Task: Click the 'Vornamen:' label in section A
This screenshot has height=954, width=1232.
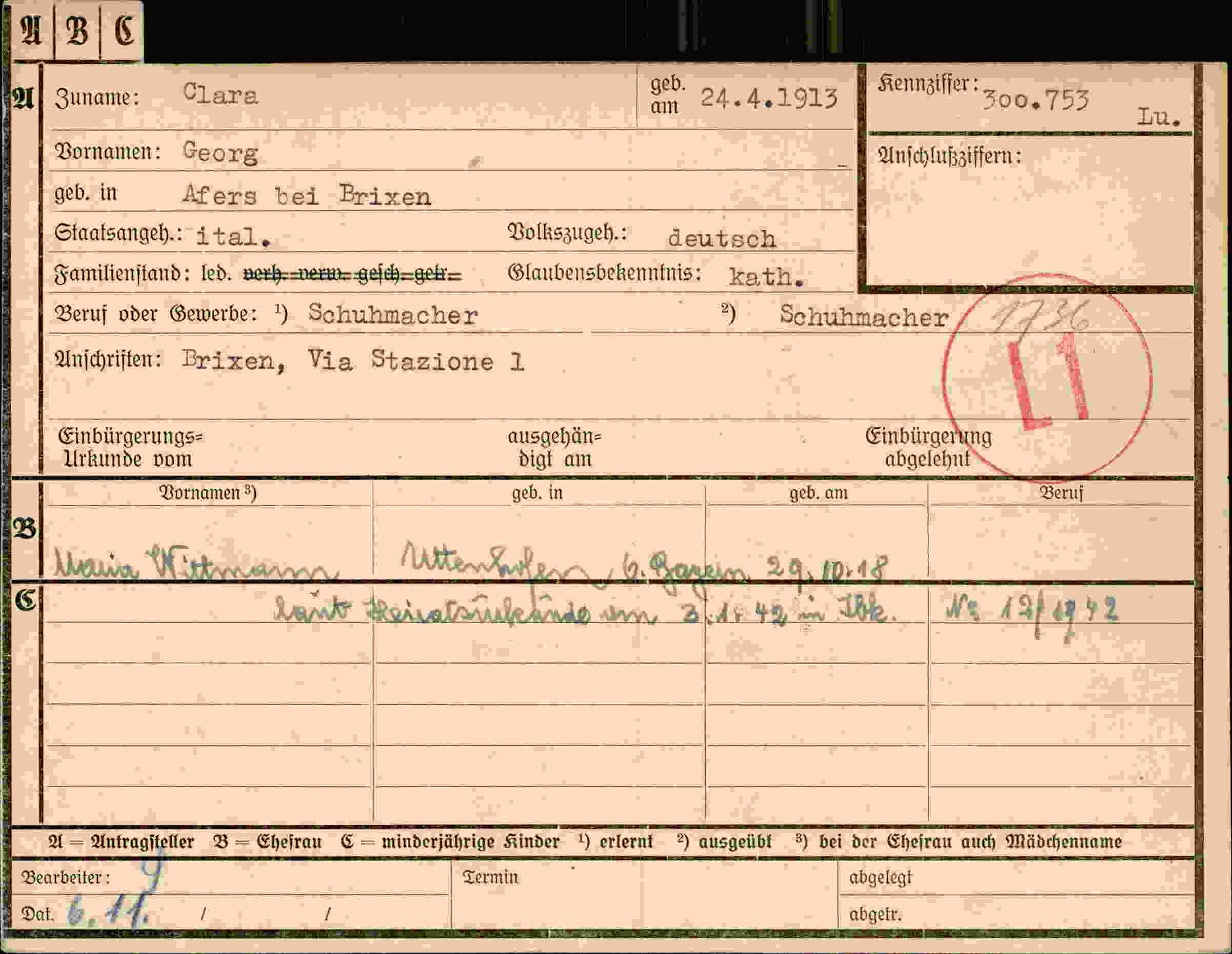Action: [x=108, y=151]
